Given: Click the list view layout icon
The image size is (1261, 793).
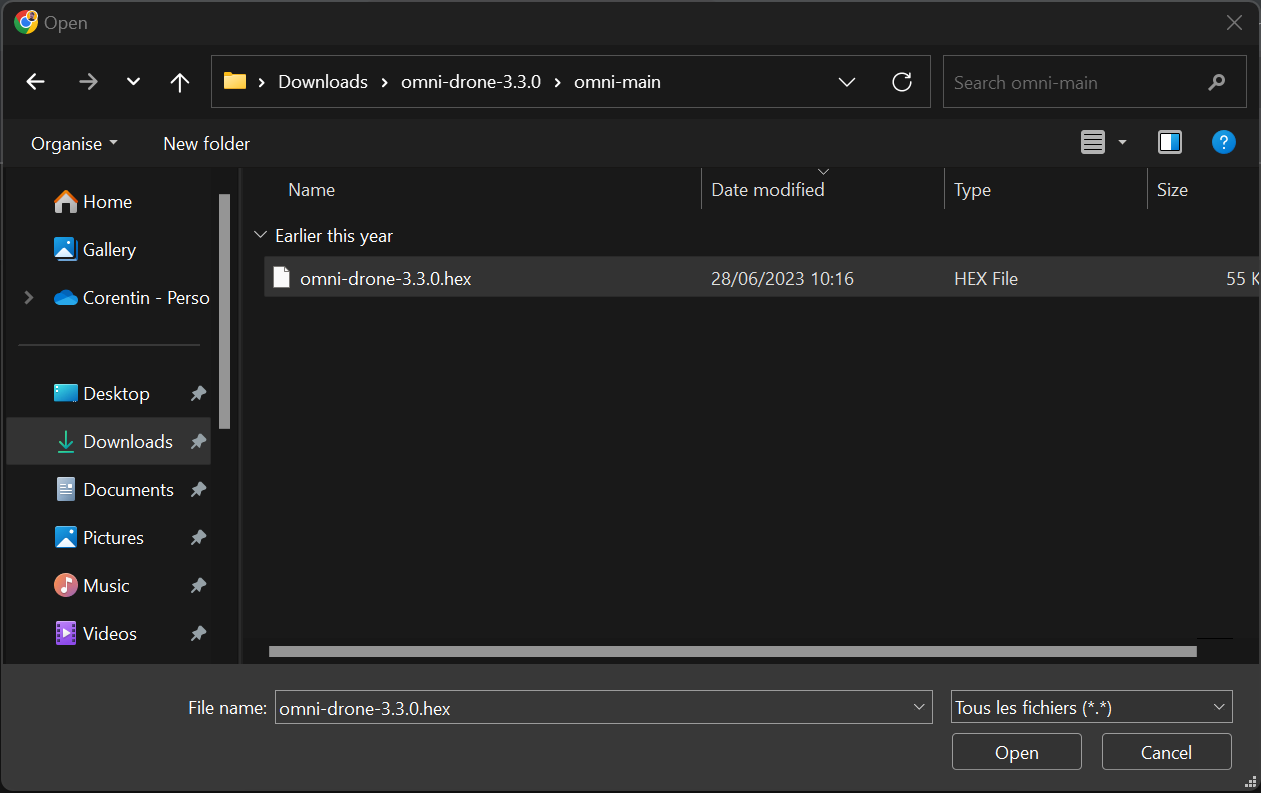Looking at the screenshot, I should tap(1093, 143).
